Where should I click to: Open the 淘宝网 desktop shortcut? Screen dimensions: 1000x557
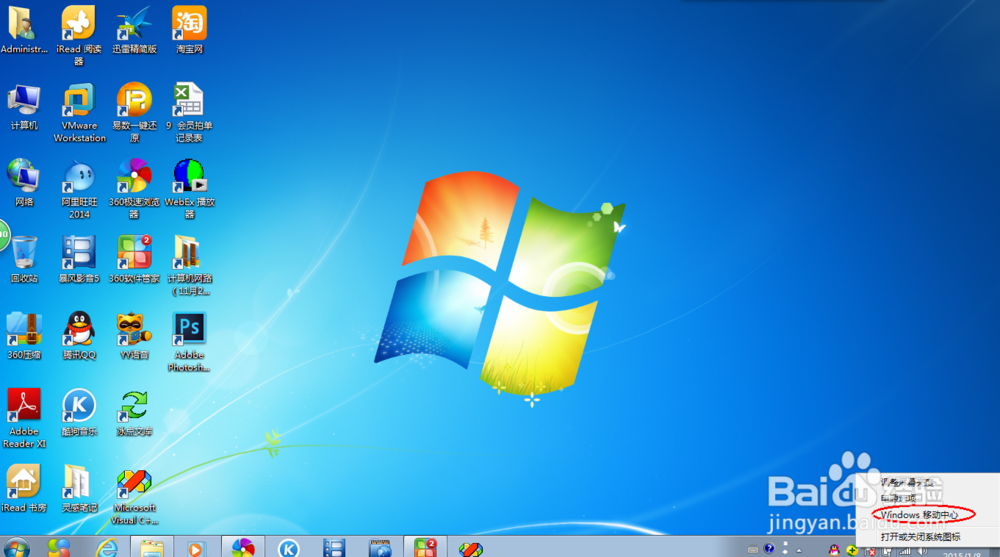pos(189,29)
